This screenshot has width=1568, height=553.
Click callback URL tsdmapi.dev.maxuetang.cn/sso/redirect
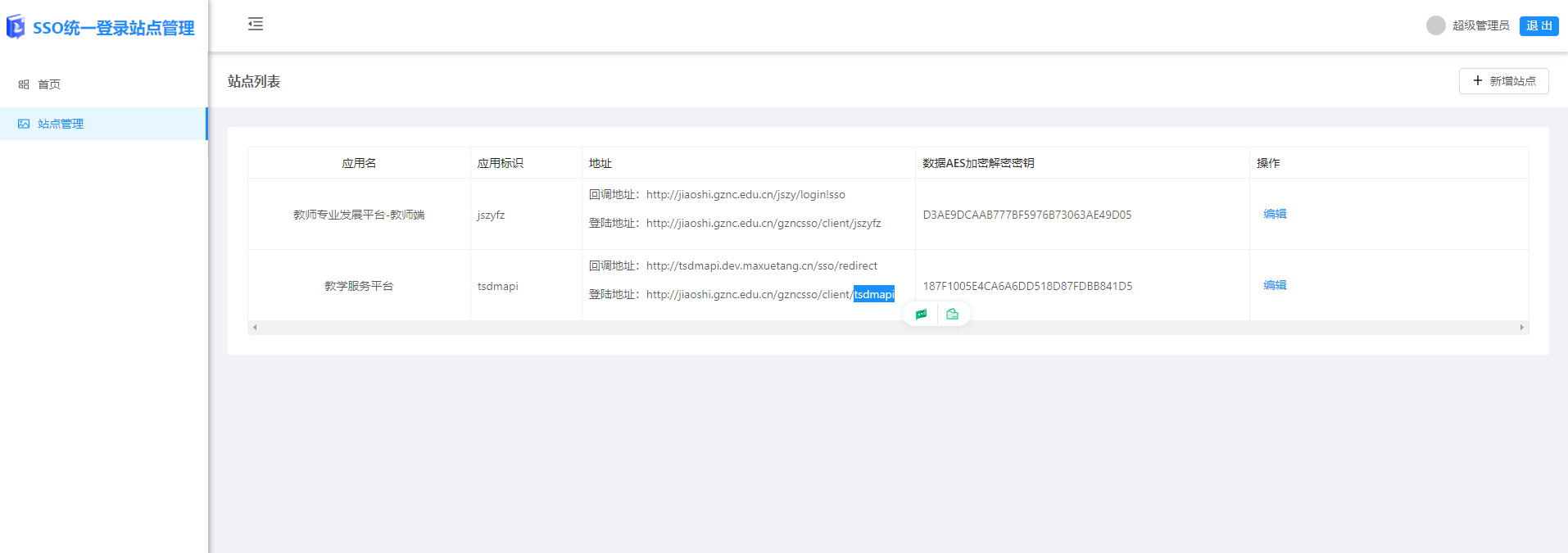(x=762, y=266)
